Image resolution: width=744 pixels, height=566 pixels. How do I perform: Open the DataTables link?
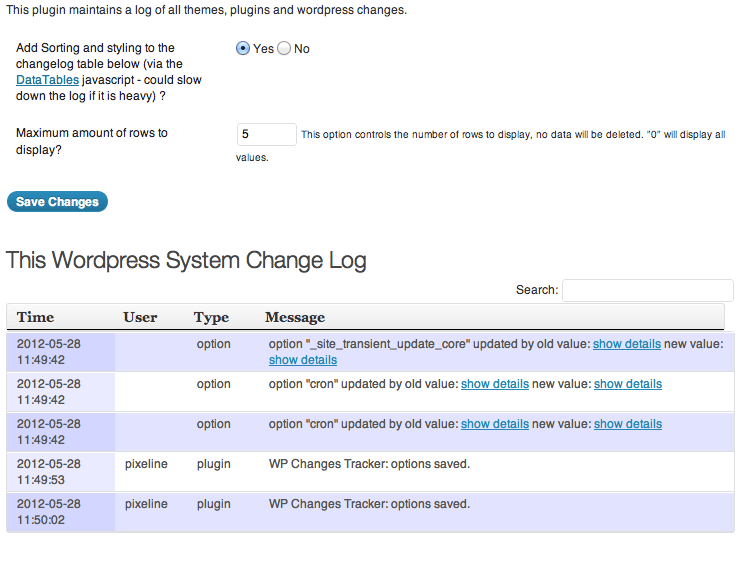click(x=47, y=80)
